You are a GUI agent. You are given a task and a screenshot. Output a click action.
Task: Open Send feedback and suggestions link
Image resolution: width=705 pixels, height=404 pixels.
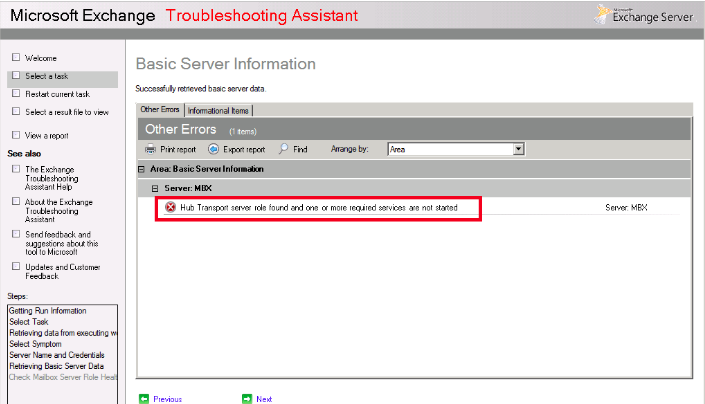pyautogui.click(x=62, y=243)
